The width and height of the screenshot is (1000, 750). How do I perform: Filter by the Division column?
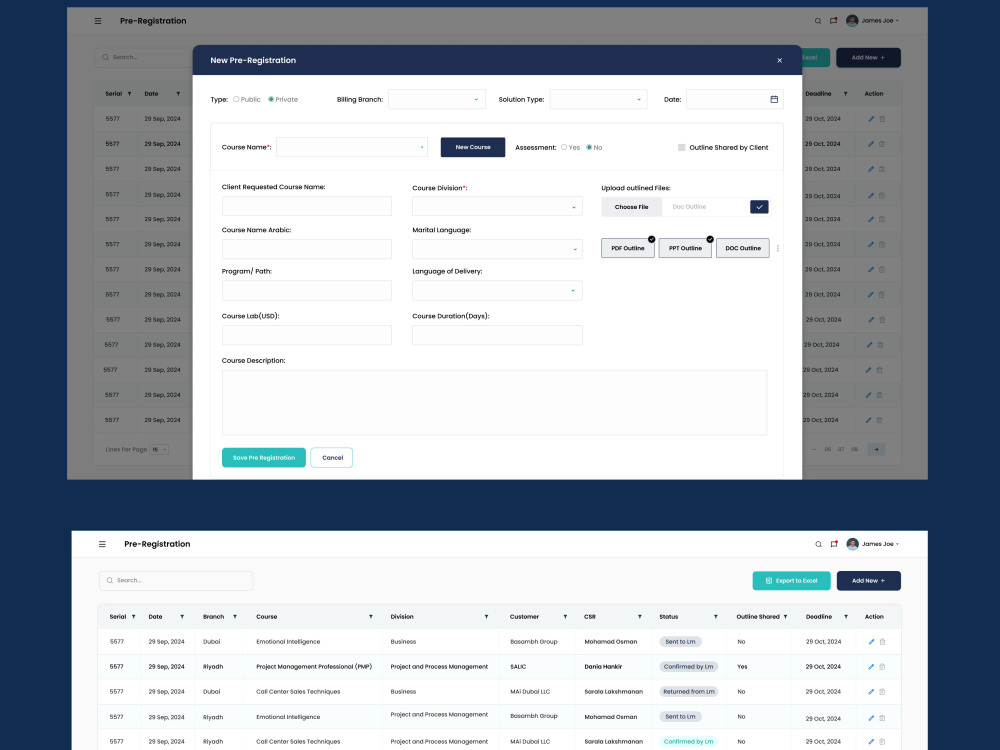point(486,617)
